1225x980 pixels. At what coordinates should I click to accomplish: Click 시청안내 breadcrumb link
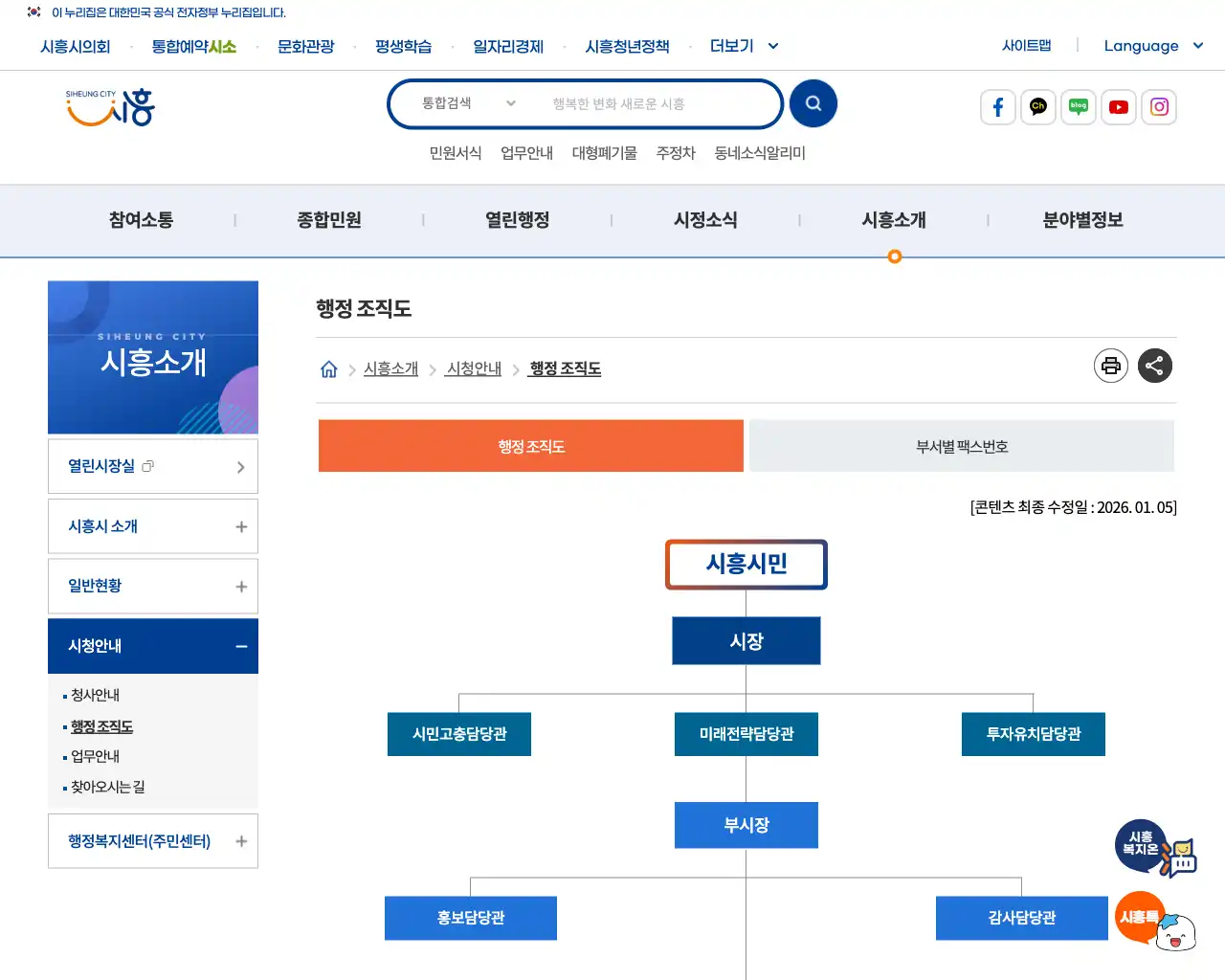[475, 368]
